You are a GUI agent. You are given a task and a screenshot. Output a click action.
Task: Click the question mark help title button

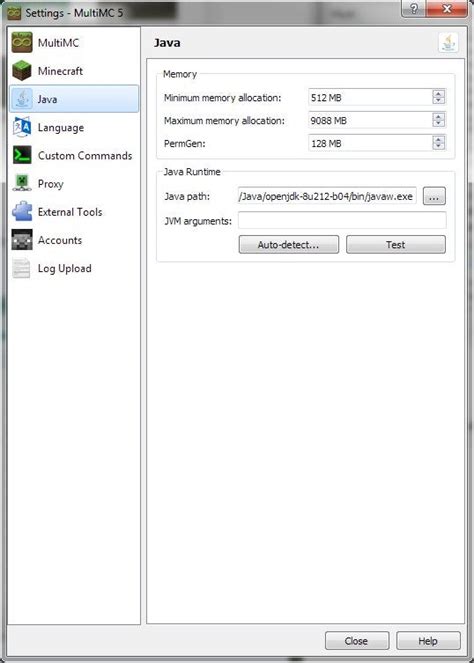(414, 9)
